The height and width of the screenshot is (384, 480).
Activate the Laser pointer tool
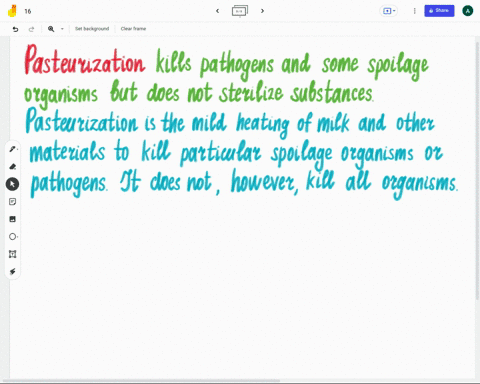(12, 272)
